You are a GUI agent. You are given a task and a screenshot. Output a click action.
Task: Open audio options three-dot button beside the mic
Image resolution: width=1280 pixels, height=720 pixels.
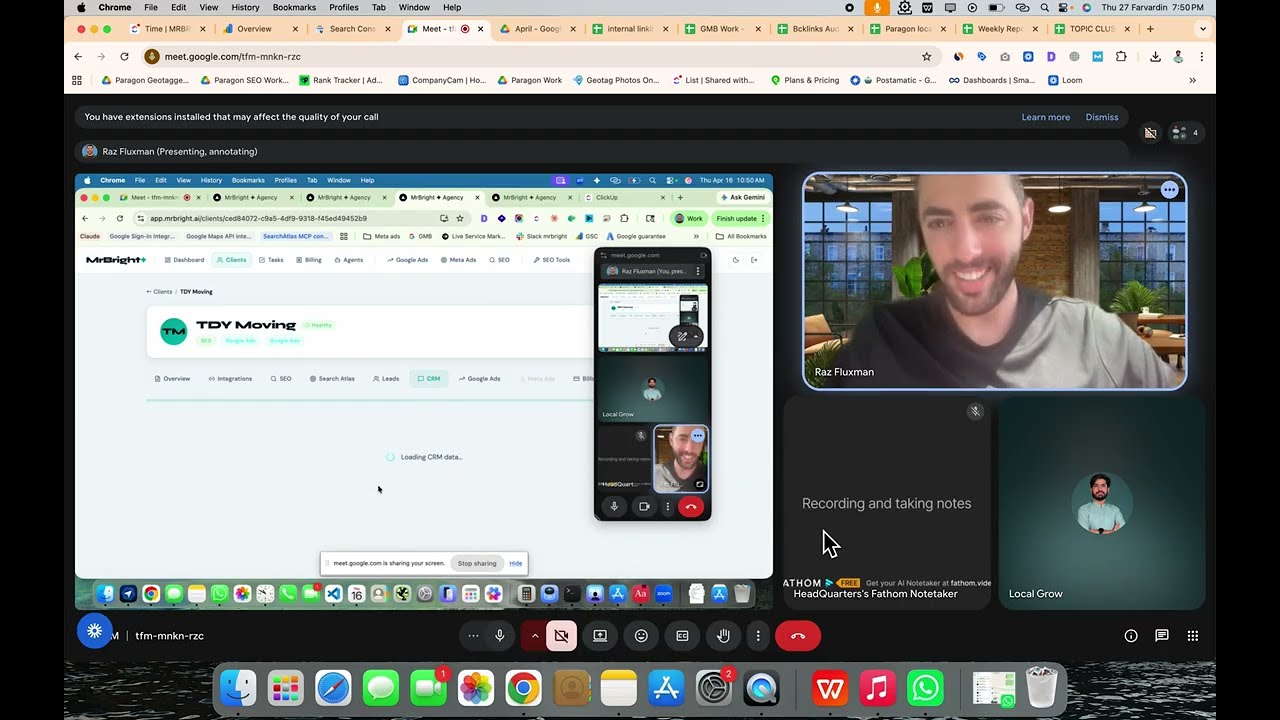click(473, 636)
